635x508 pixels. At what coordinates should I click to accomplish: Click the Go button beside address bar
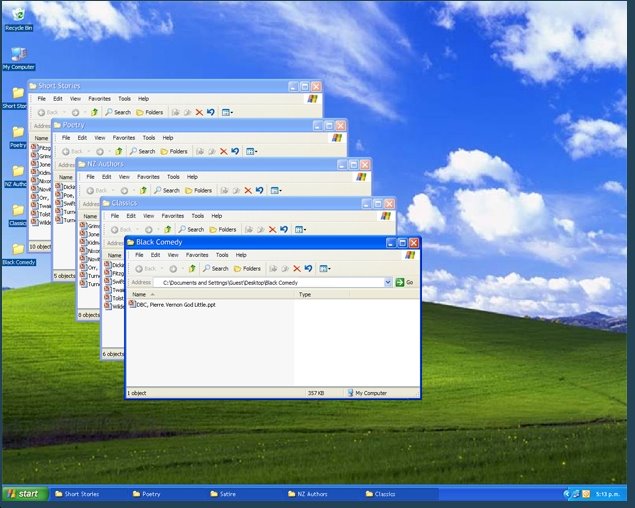(x=405, y=282)
